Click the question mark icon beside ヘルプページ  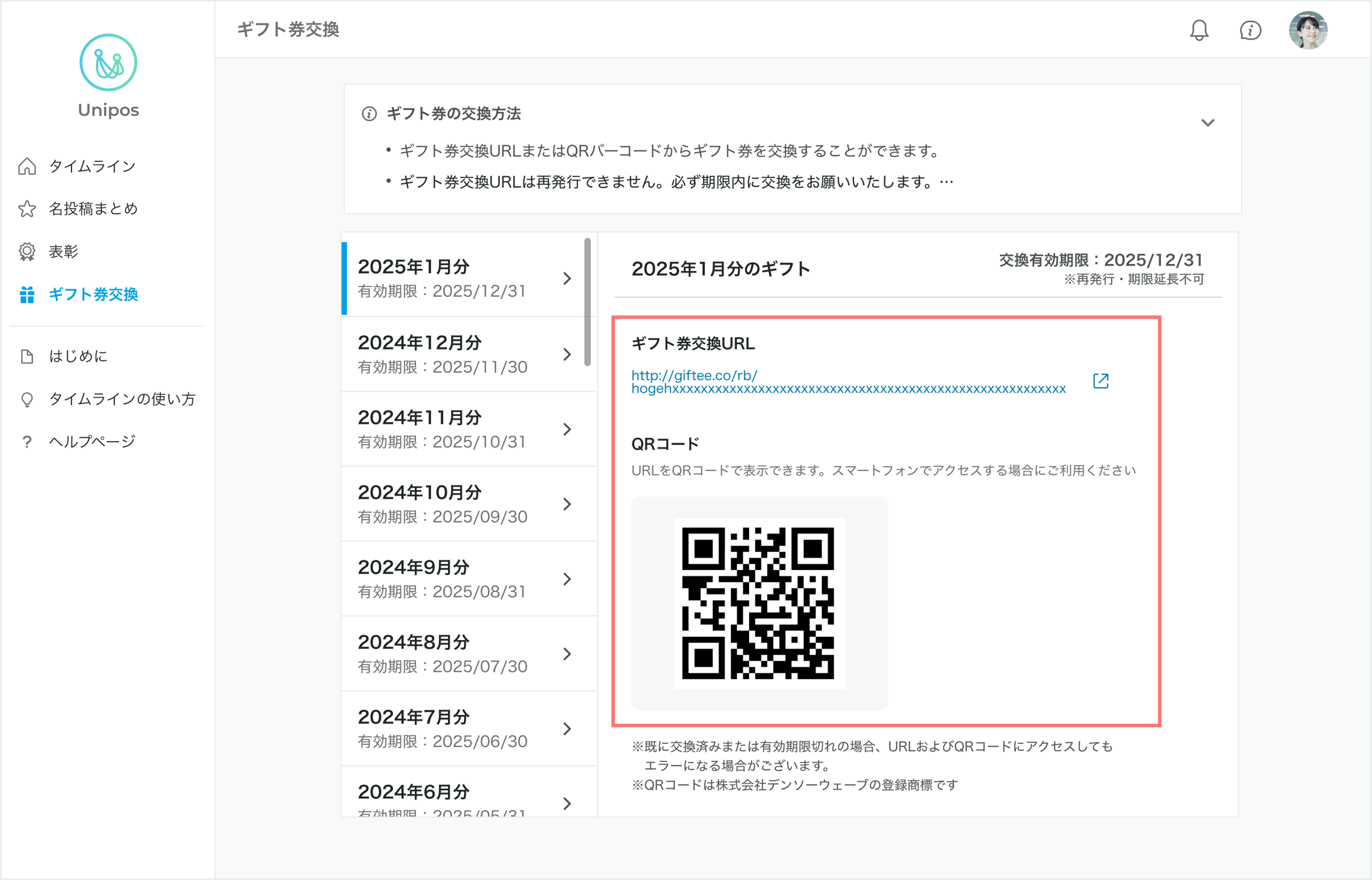click(27, 442)
